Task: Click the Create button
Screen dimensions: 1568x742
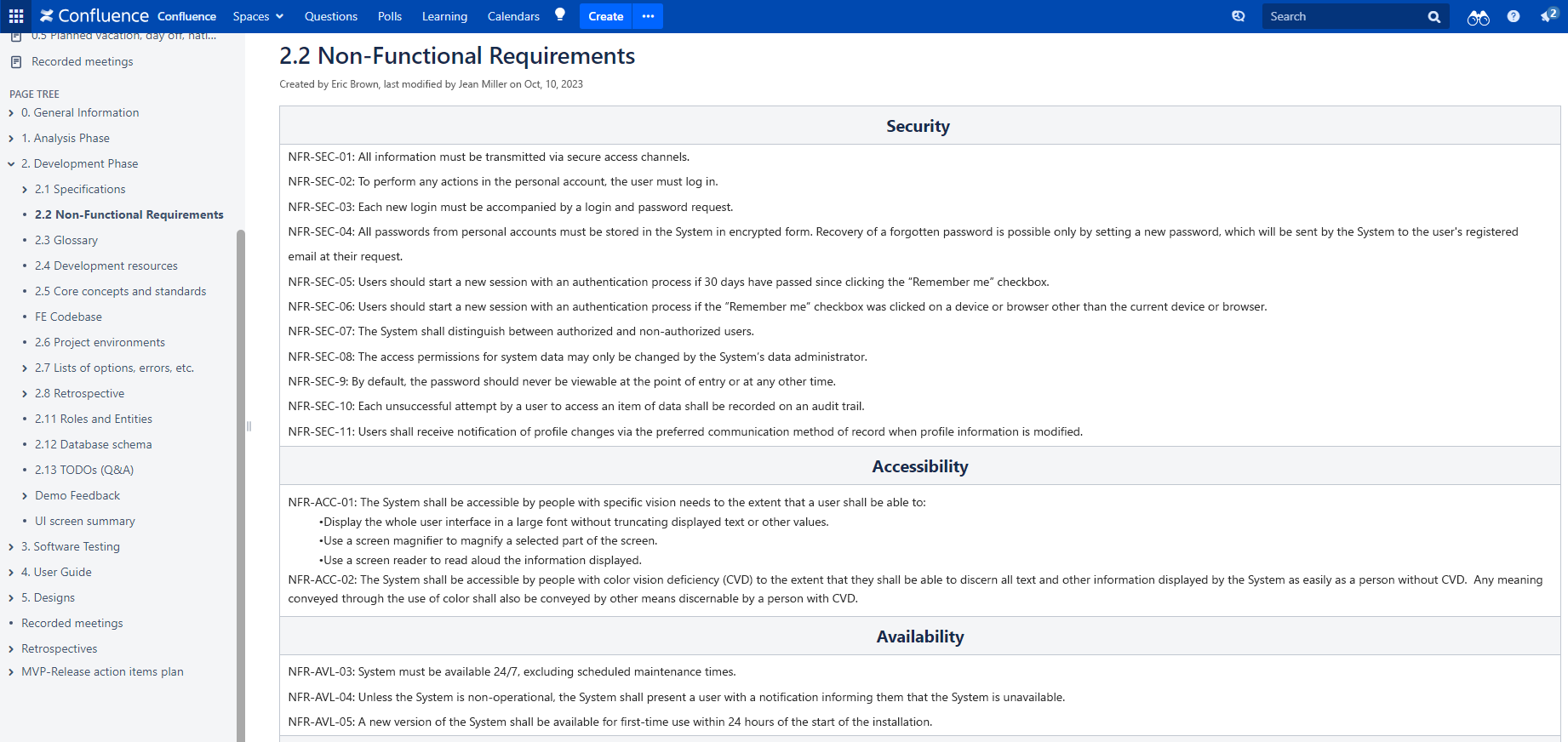Action: (605, 16)
